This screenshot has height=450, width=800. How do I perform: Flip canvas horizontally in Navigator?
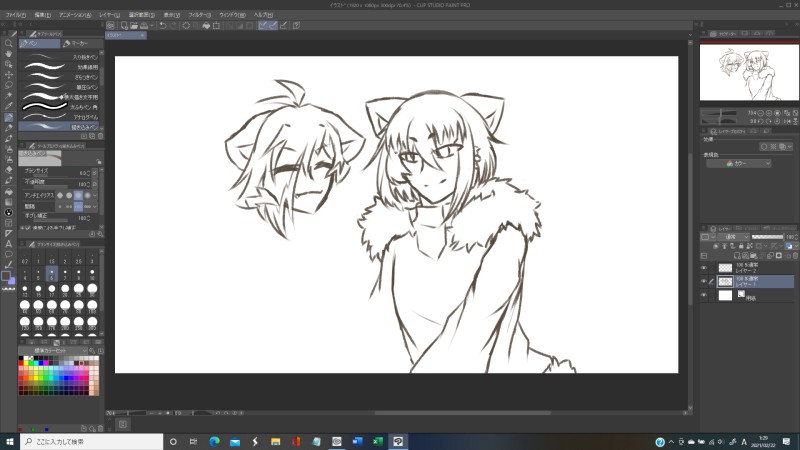coord(786,121)
